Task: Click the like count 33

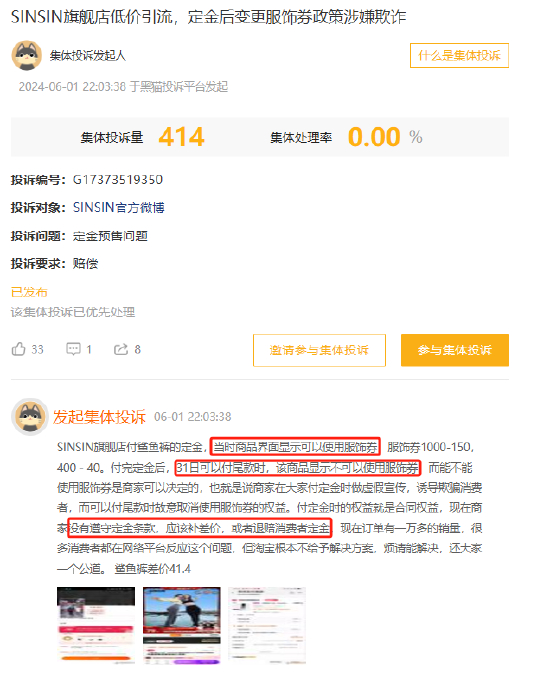Action: point(37,350)
